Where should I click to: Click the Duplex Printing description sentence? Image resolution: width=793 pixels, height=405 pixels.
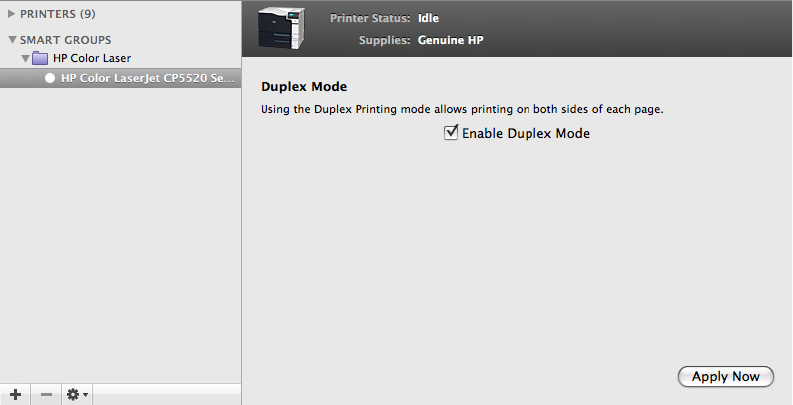tap(462, 108)
